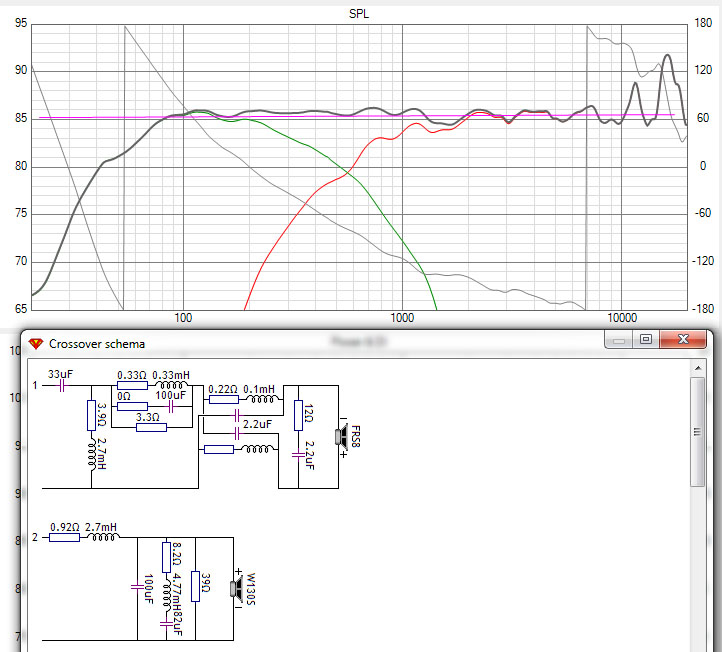Select the 0.33mH inductor coil
Viewport: 722px width, 652px height.
171,384
